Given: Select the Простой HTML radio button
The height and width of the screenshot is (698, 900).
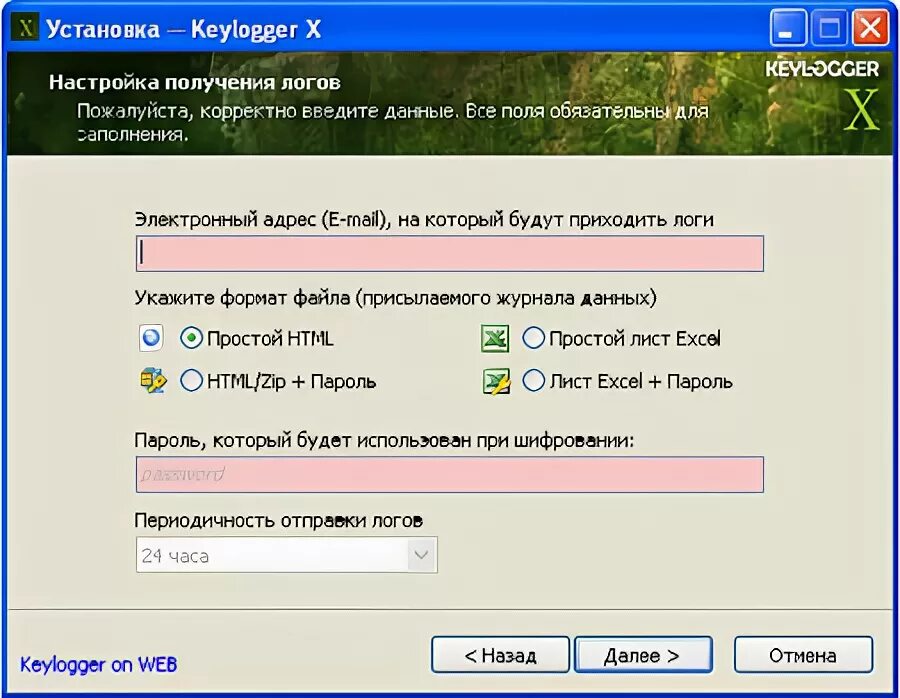Looking at the screenshot, I should pos(191,338).
